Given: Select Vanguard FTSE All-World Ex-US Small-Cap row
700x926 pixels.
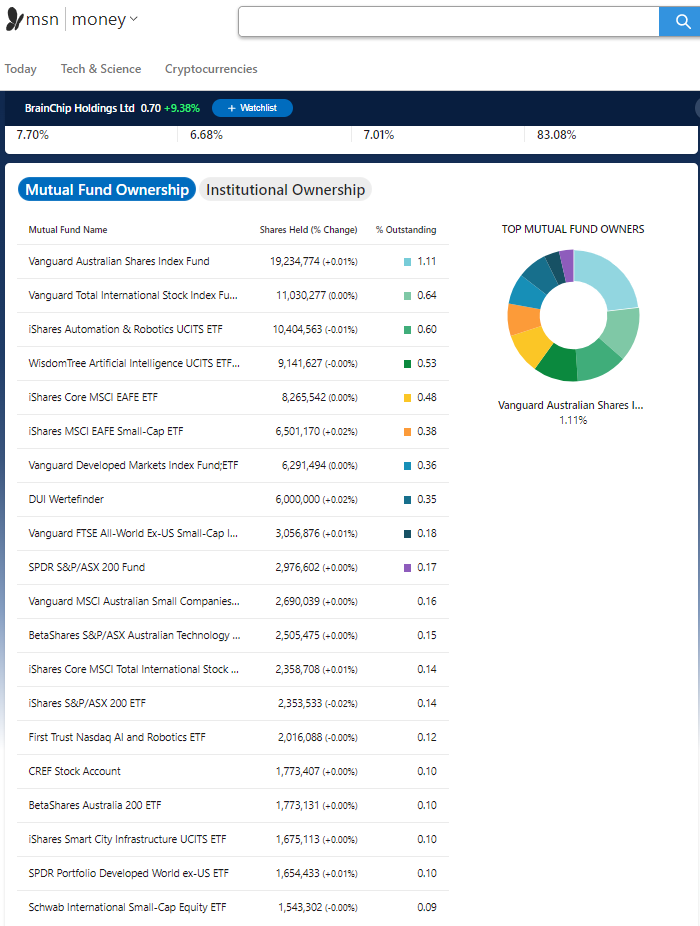Looking at the screenshot, I should click(233, 533).
